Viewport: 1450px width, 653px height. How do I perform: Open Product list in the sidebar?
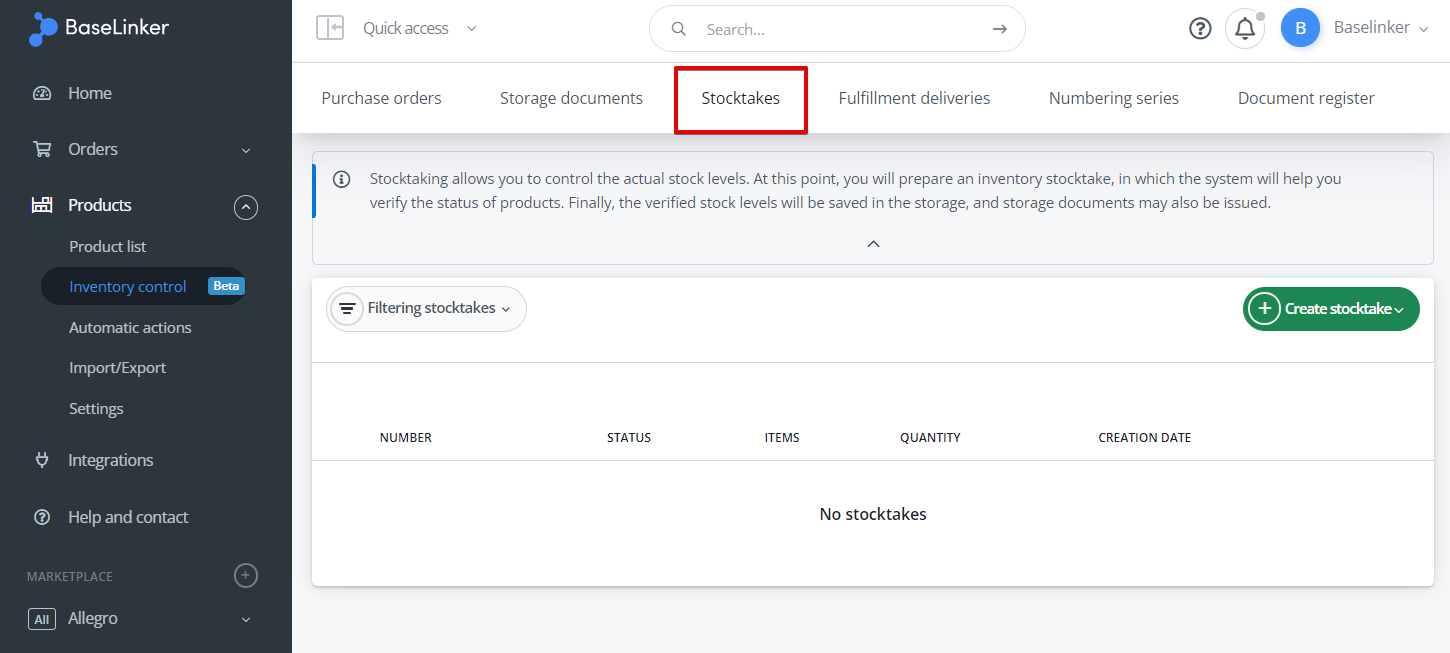(108, 246)
